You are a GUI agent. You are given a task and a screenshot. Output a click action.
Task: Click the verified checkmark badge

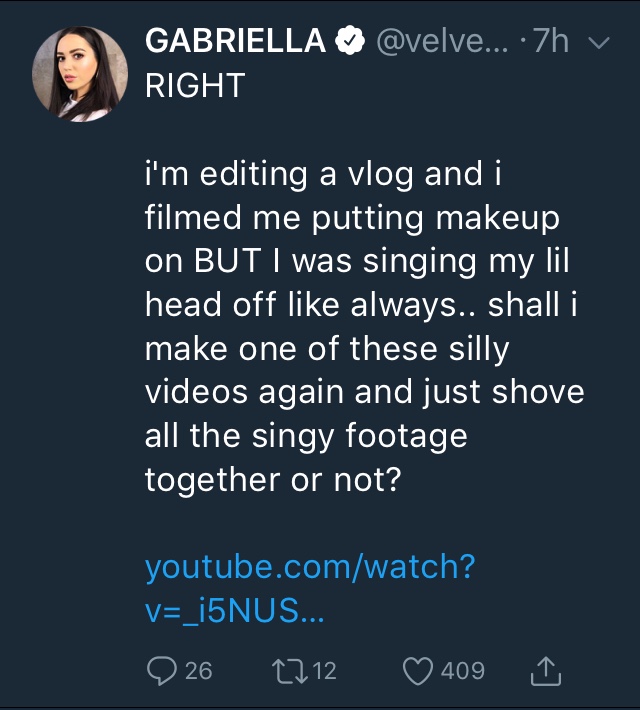pyautogui.click(x=350, y=42)
